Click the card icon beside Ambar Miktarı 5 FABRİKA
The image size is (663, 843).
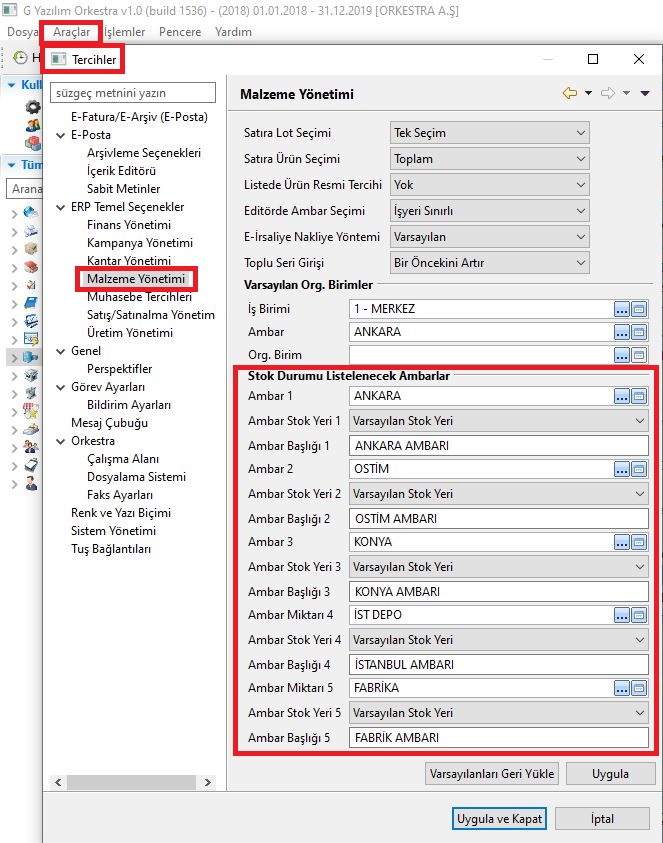coord(639,688)
